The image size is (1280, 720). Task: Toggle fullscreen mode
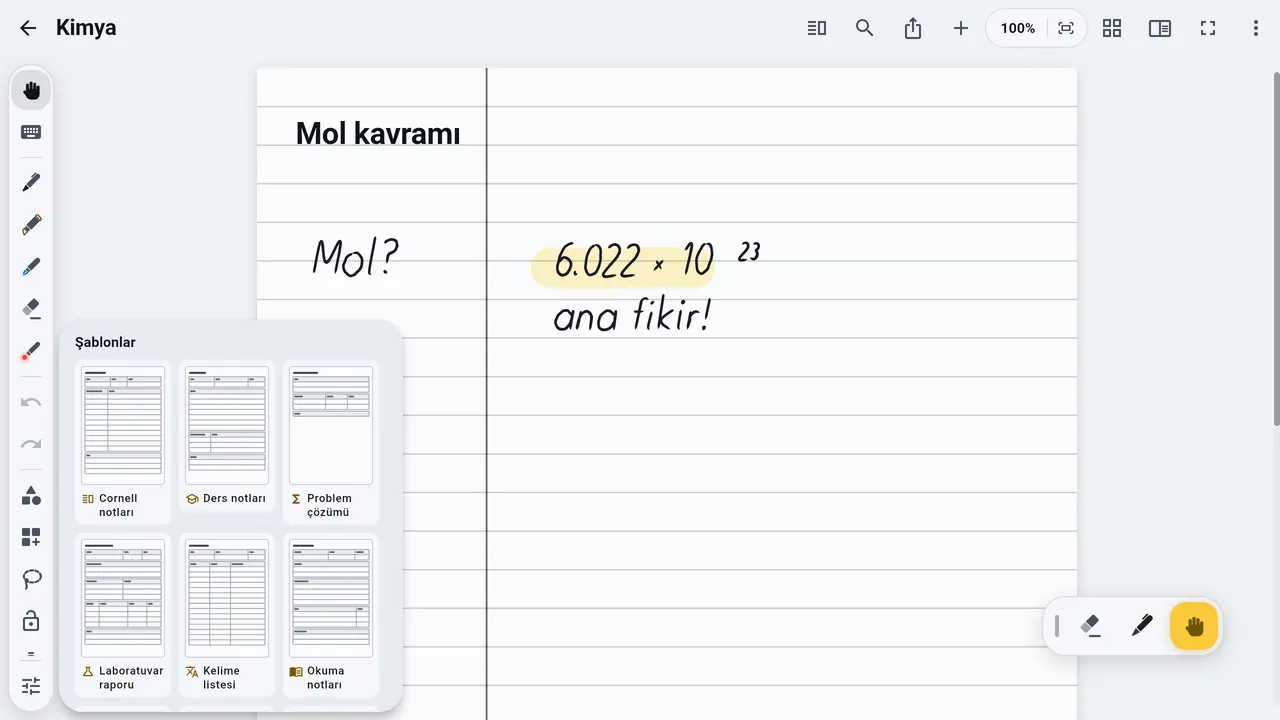click(1208, 28)
